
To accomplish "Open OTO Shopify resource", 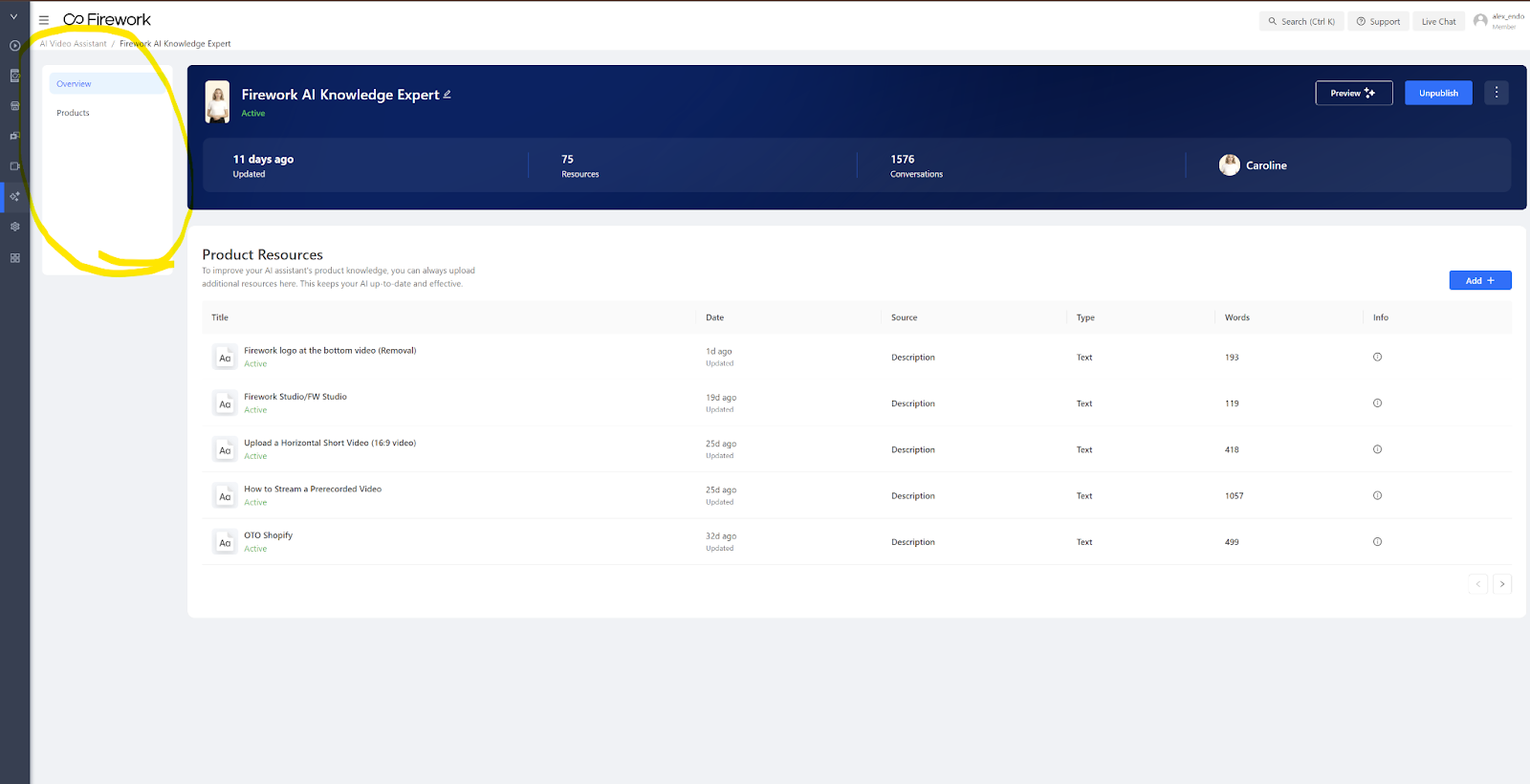I will (269, 535).
